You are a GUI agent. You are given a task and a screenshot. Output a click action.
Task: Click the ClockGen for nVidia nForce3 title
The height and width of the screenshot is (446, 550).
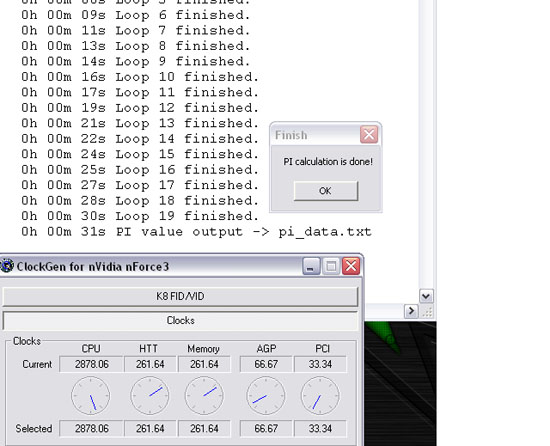tap(93, 266)
